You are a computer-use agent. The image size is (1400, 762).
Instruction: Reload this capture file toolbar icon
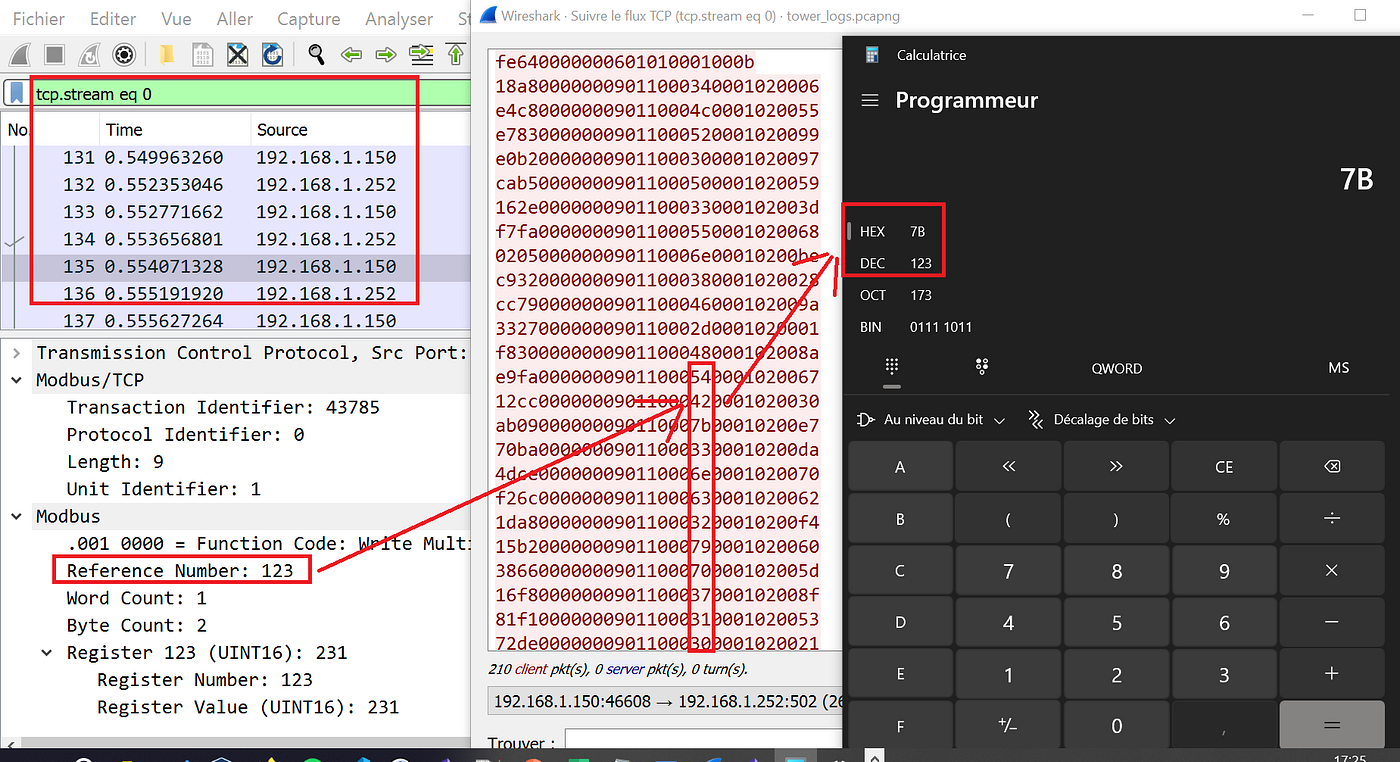(271, 54)
